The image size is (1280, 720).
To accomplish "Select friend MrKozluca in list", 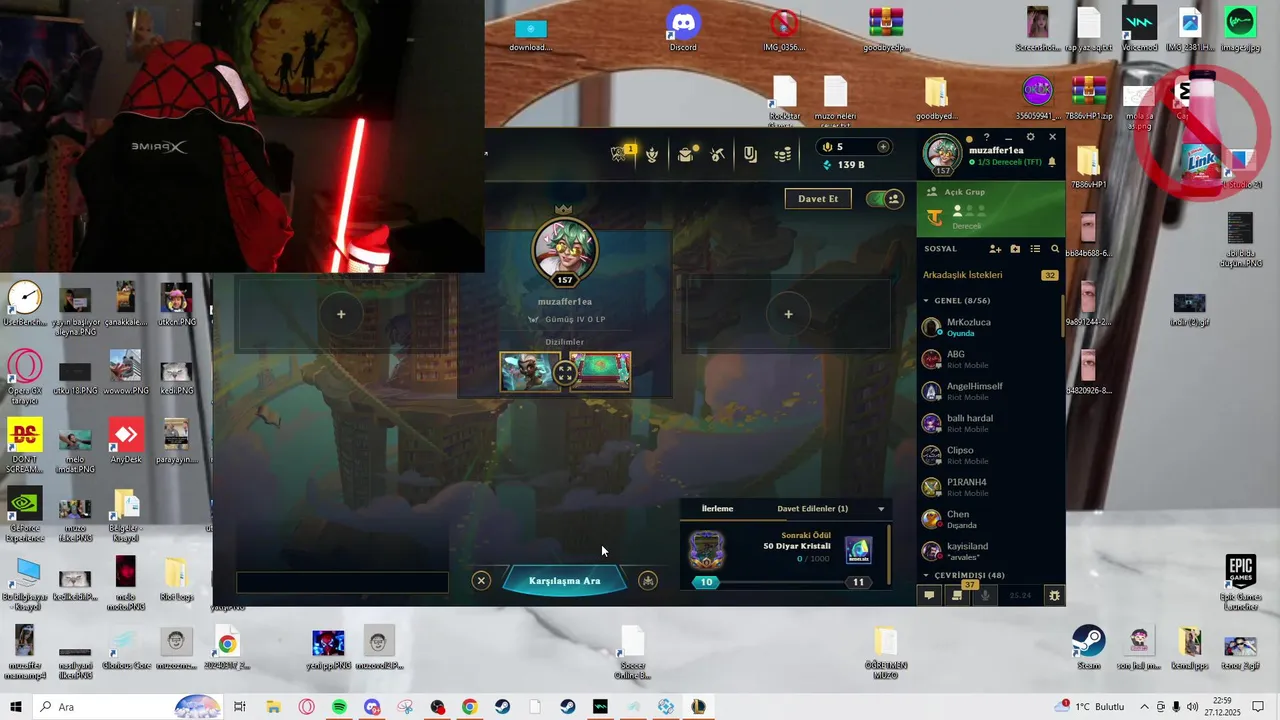I will (x=989, y=327).
